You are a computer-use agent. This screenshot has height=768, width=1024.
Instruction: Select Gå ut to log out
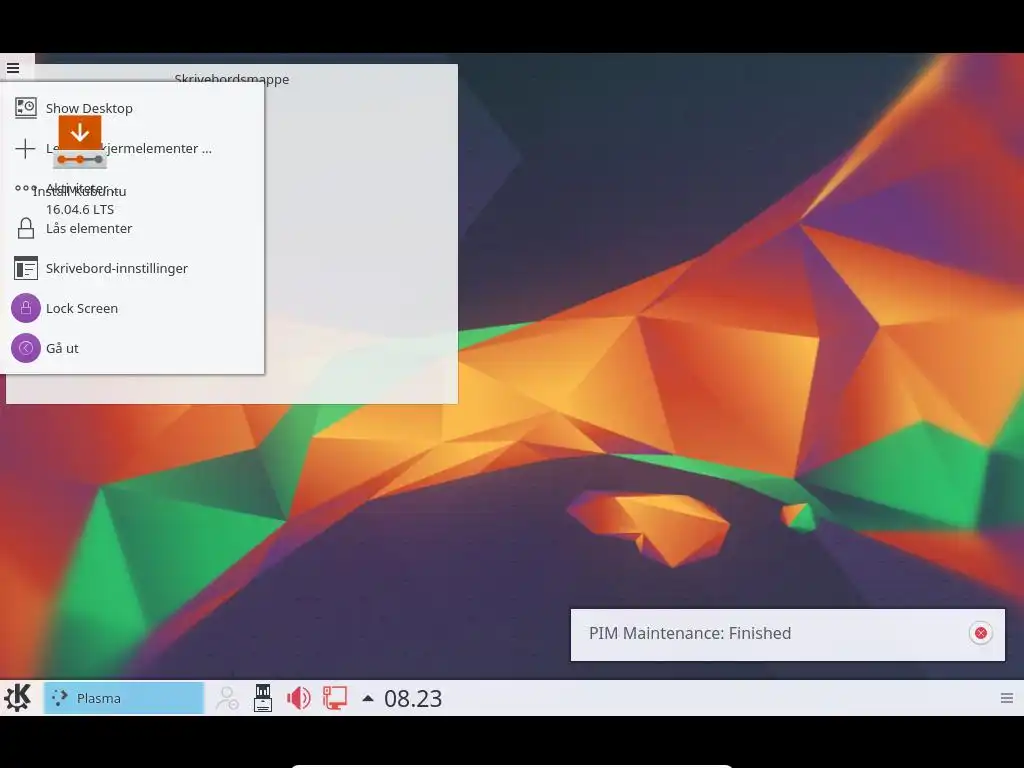click(x=132, y=348)
